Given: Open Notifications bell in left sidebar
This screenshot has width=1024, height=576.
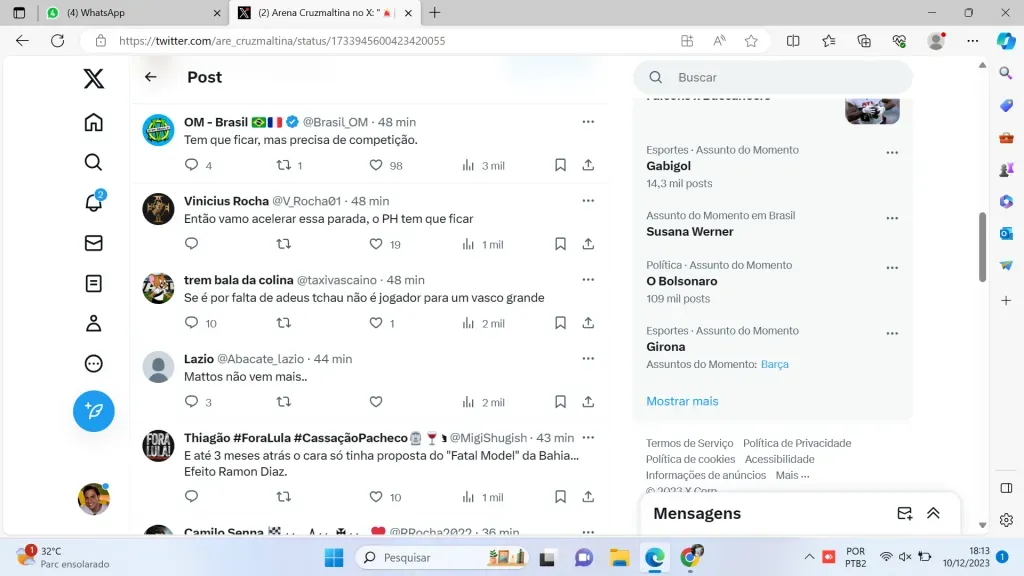Looking at the screenshot, I should 93,202.
